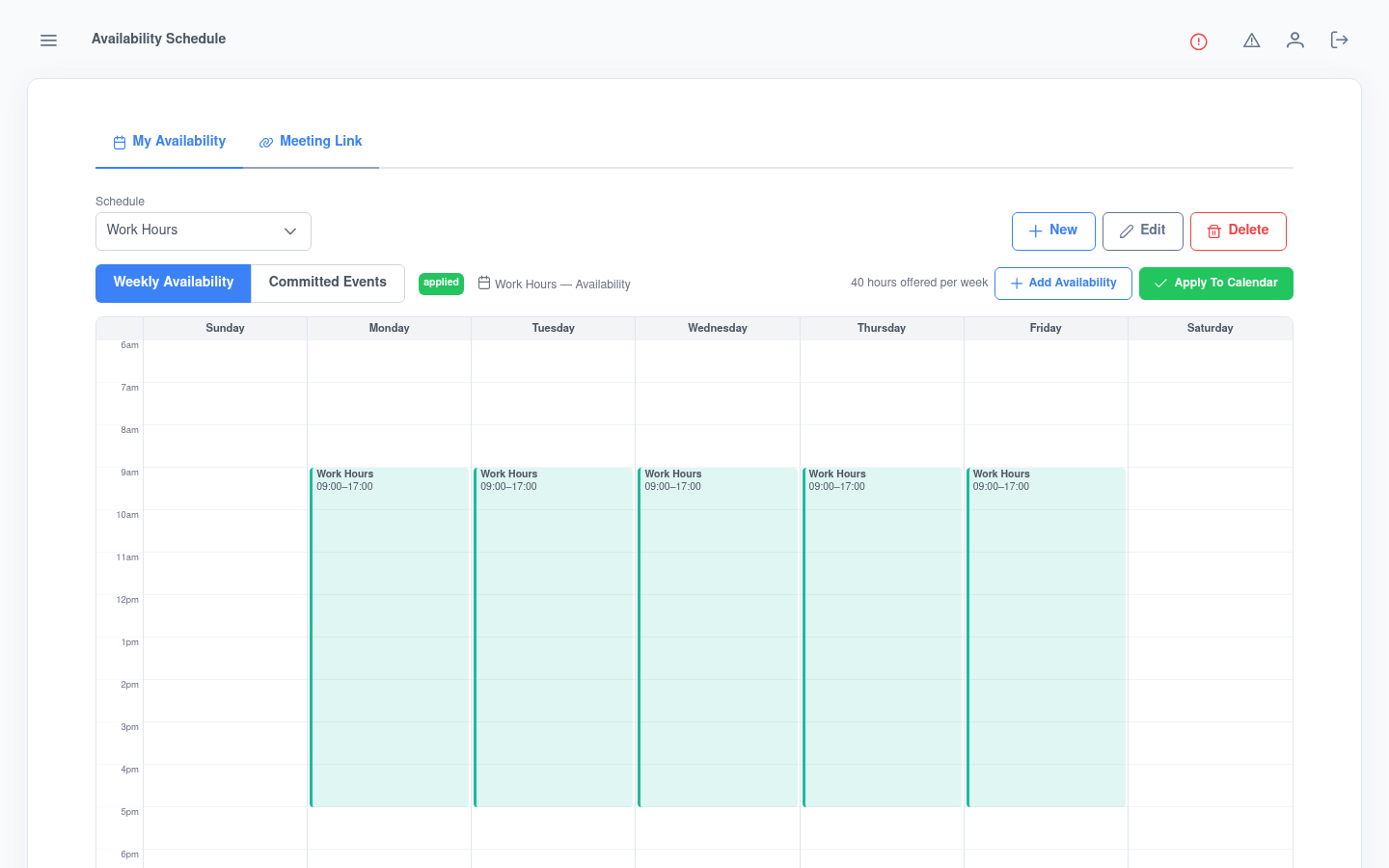Click the 12pm time label

[x=127, y=600]
